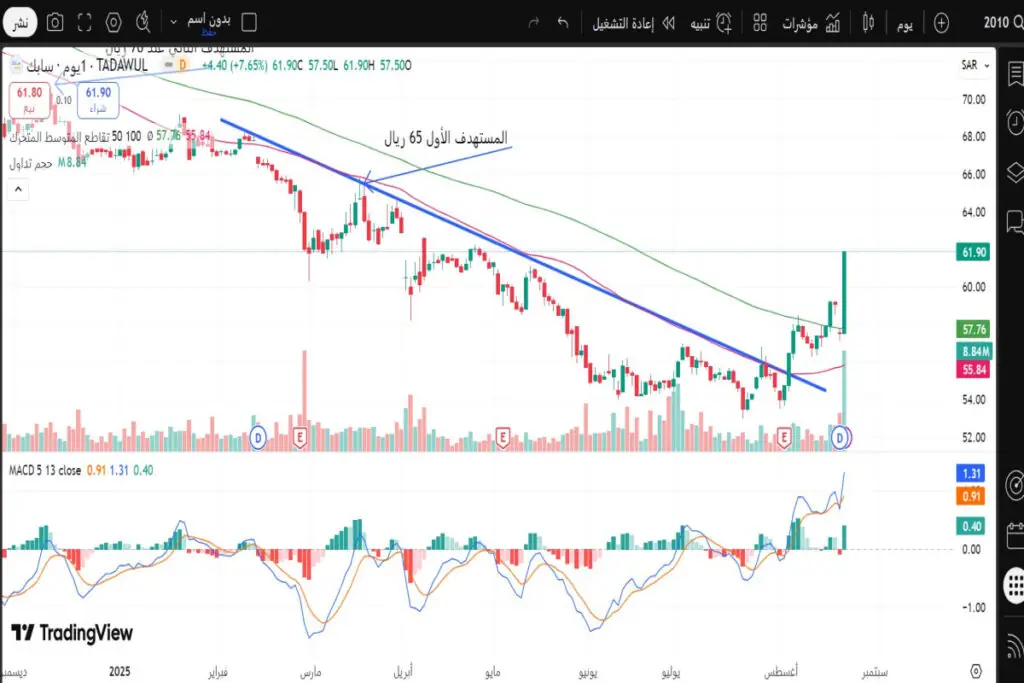Open the layout grid selector icon
Viewport: 1024px width, 683px height.
760,22
